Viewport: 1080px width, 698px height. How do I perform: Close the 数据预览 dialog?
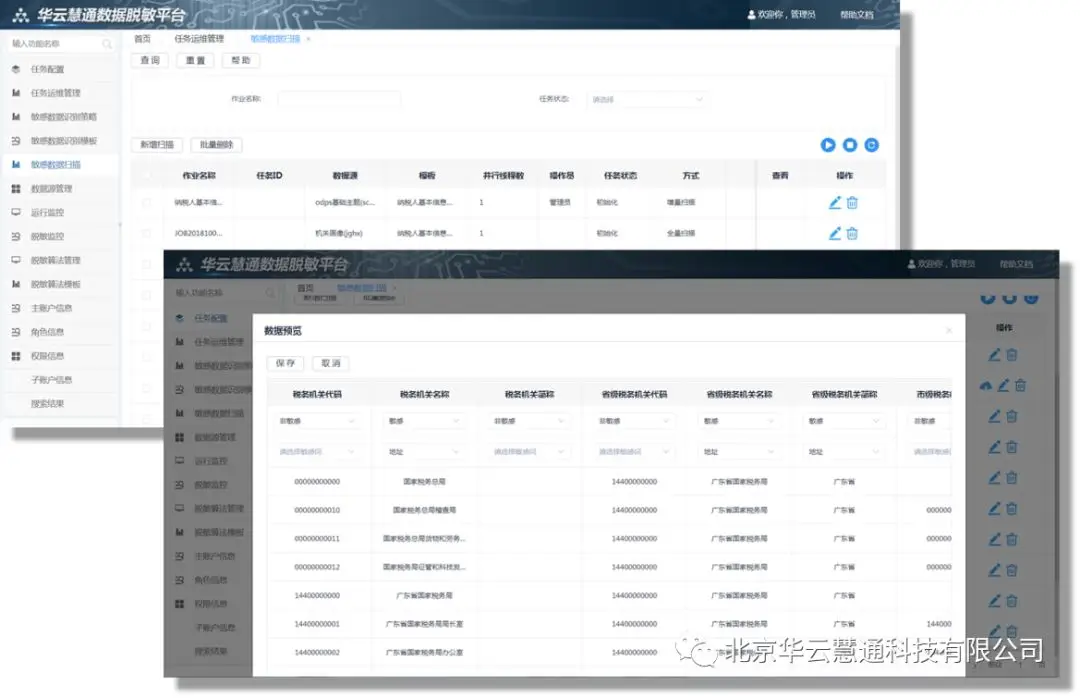tap(948, 331)
